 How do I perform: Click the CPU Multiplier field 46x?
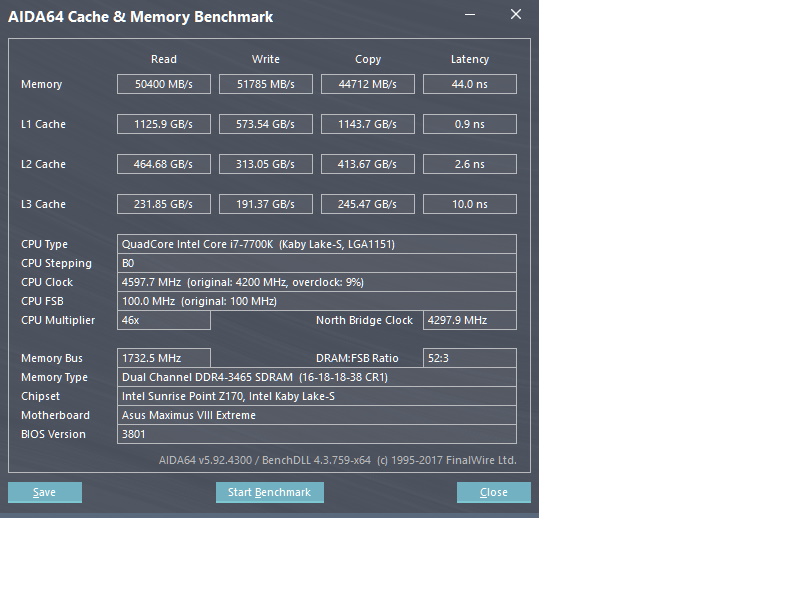tap(164, 320)
